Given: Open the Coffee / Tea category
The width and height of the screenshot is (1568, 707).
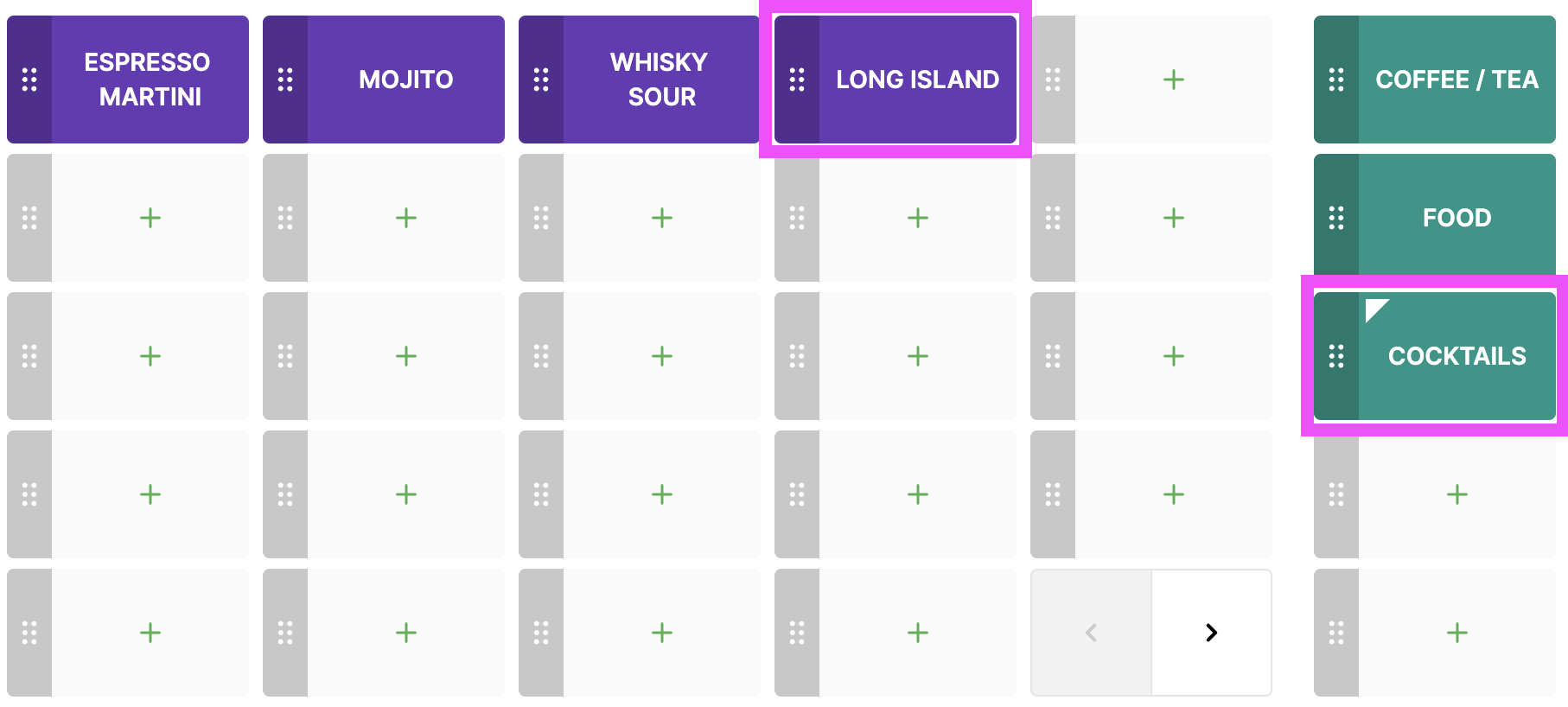Looking at the screenshot, I should pyautogui.click(x=1456, y=80).
